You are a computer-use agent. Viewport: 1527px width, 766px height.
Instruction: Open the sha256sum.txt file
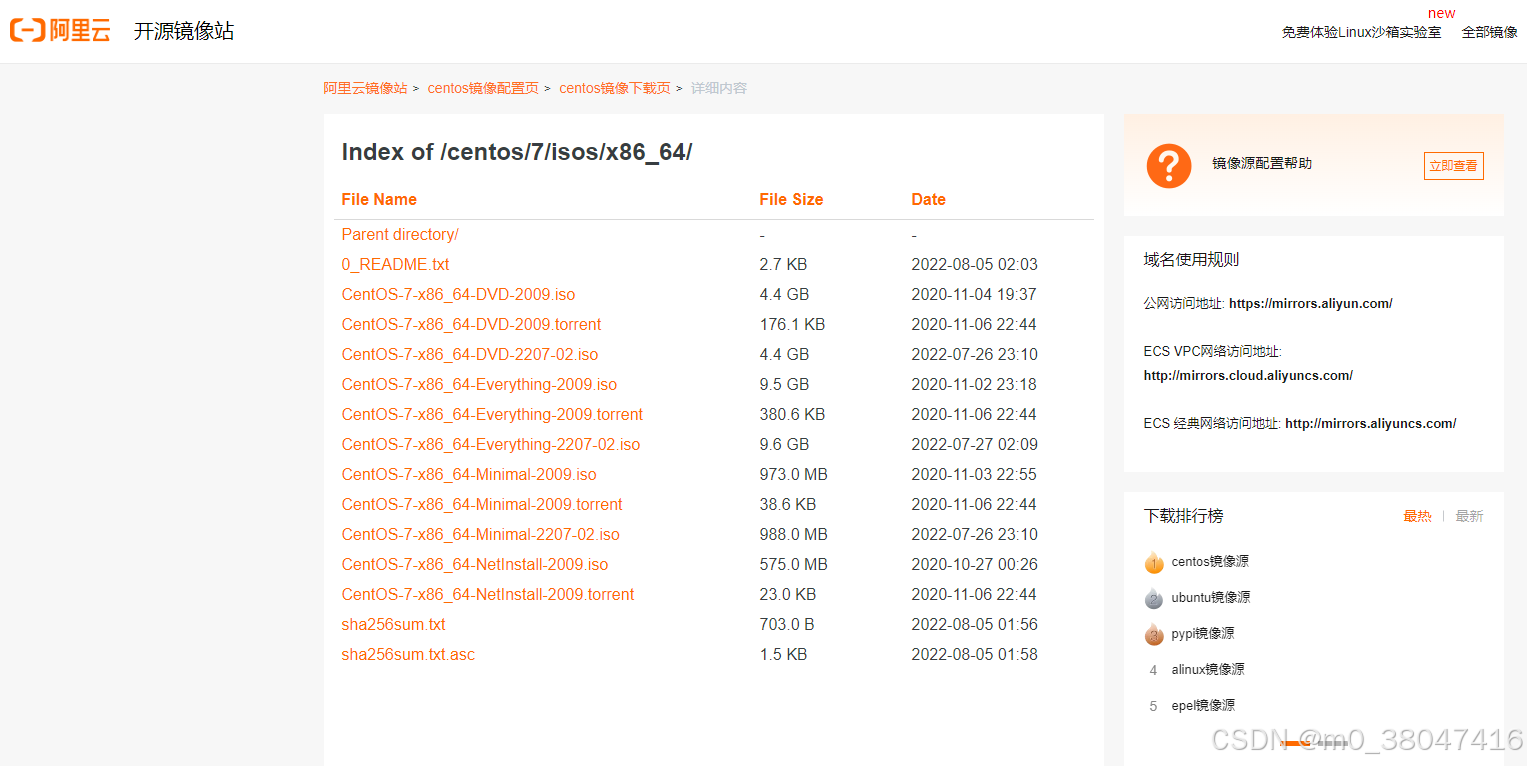393,624
